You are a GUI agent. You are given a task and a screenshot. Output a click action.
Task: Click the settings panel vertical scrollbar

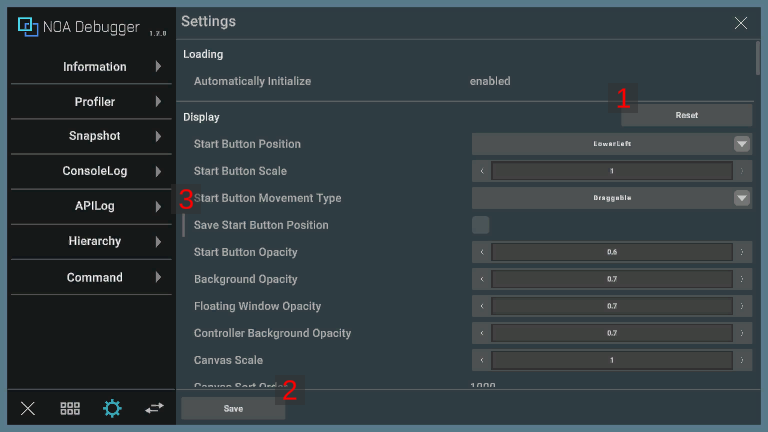coord(758,58)
